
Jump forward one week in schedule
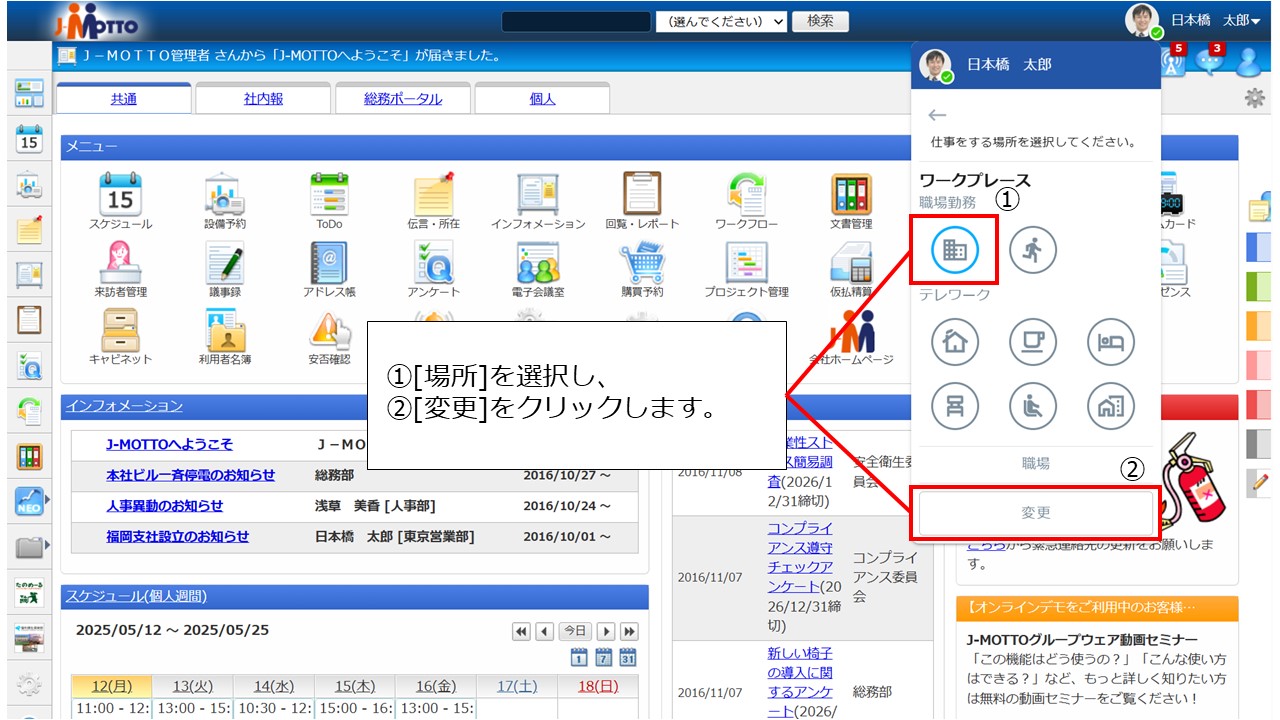tap(629, 631)
